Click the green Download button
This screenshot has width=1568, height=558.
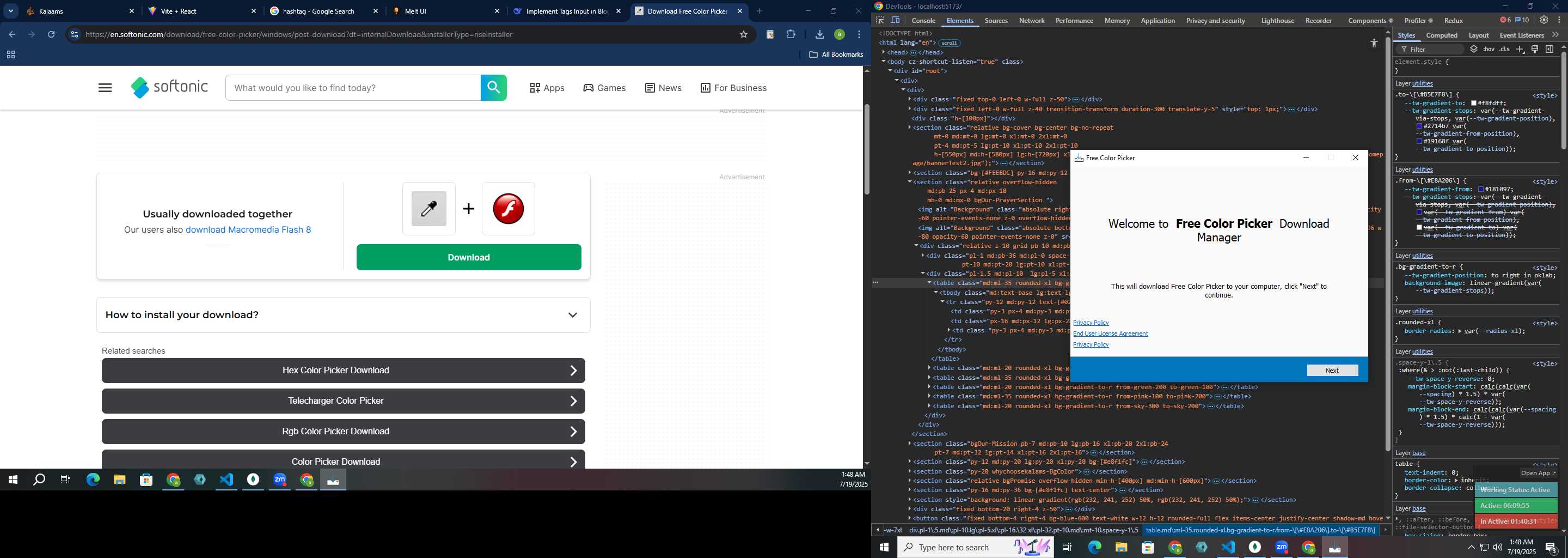pyautogui.click(x=469, y=257)
